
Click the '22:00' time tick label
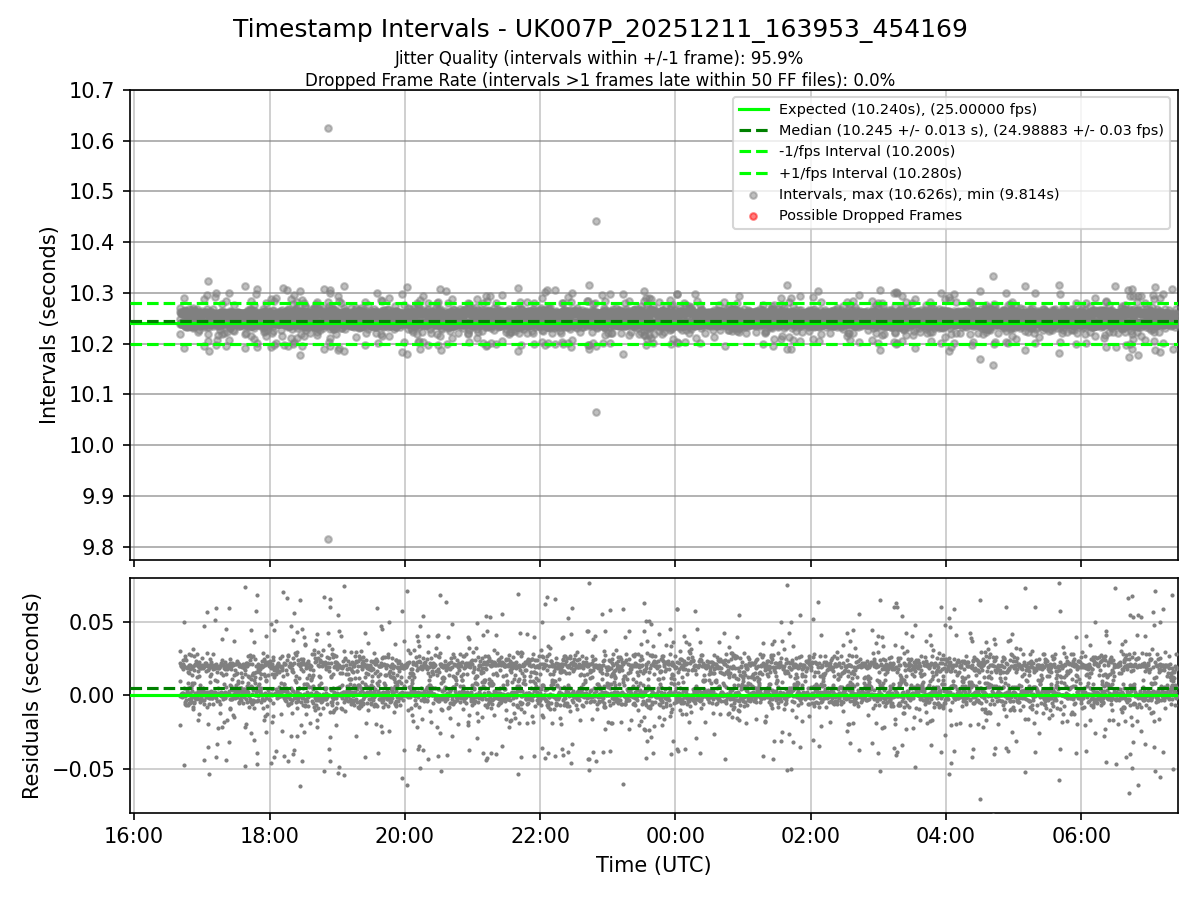[540, 835]
